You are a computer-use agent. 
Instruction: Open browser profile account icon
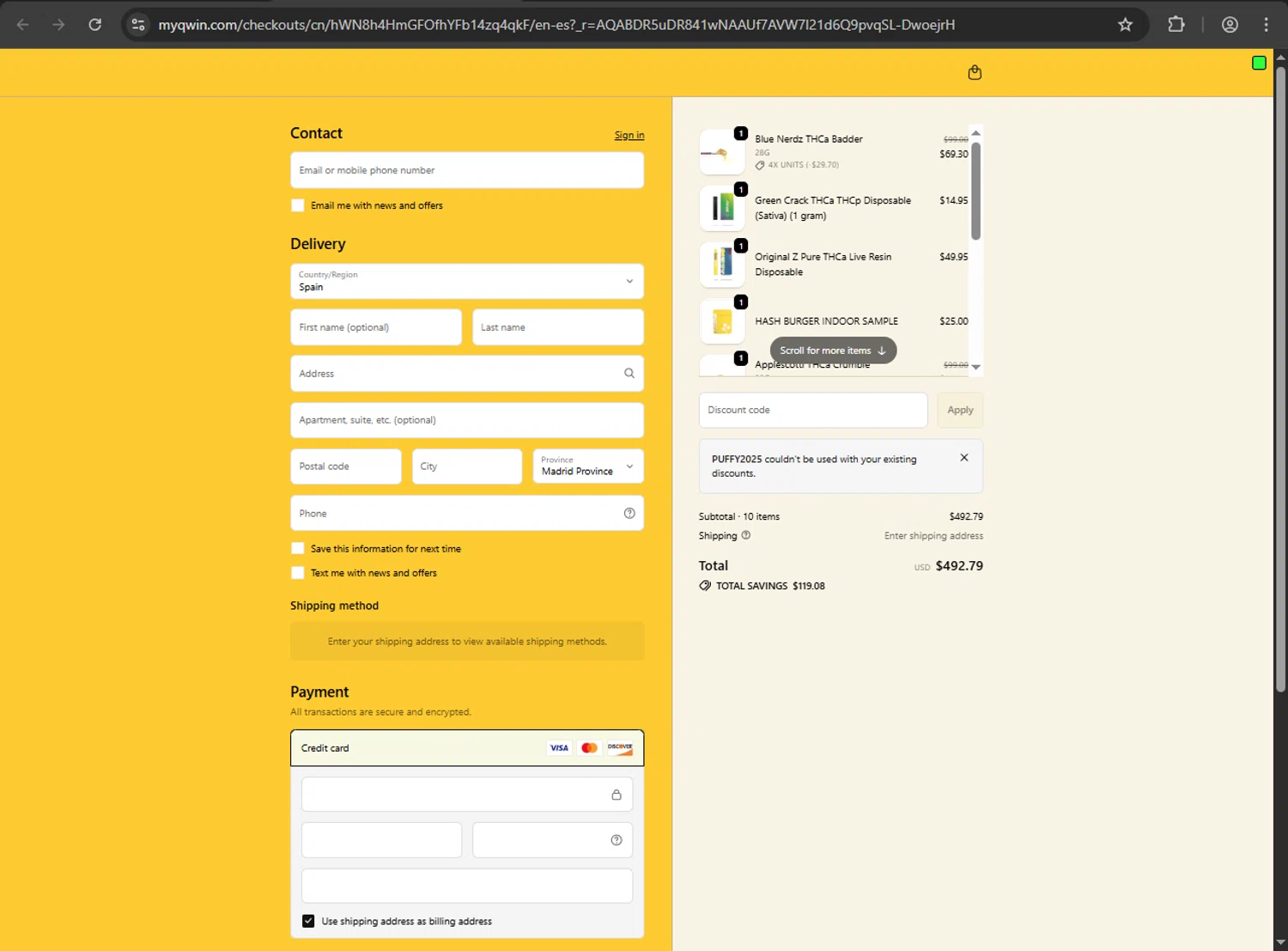pyautogui.click(x=1230, y=25)
